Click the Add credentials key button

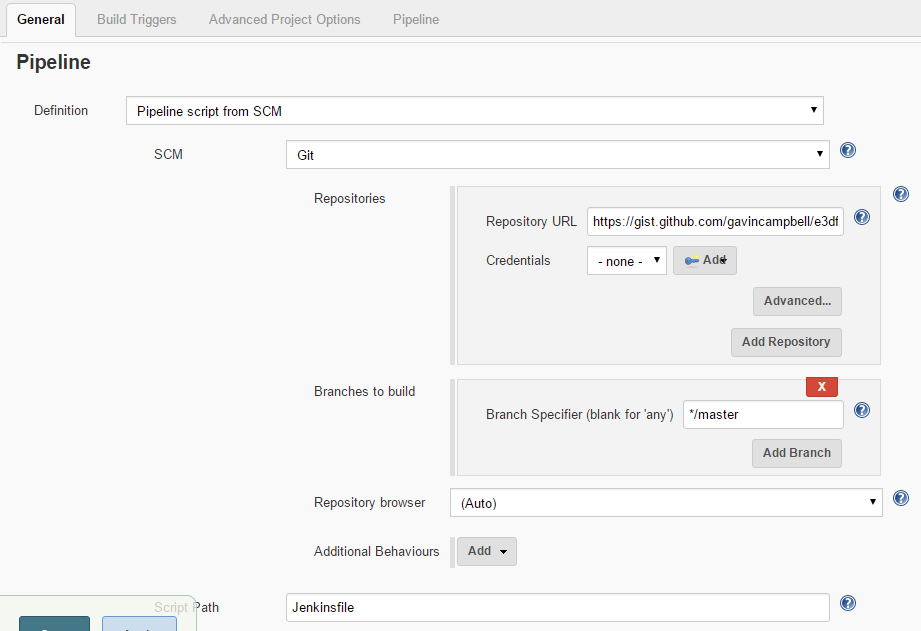tap(704, 260)
